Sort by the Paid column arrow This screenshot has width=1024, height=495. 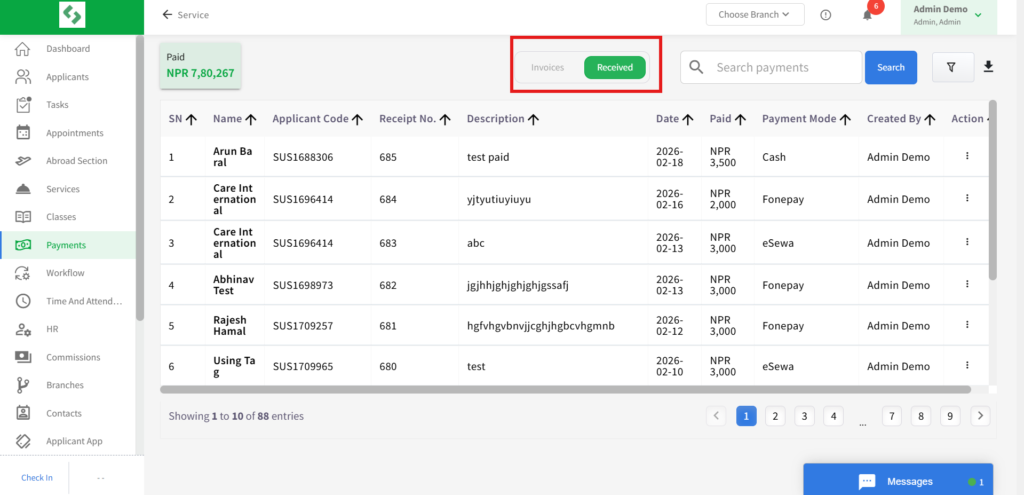(x=741, y=119)
